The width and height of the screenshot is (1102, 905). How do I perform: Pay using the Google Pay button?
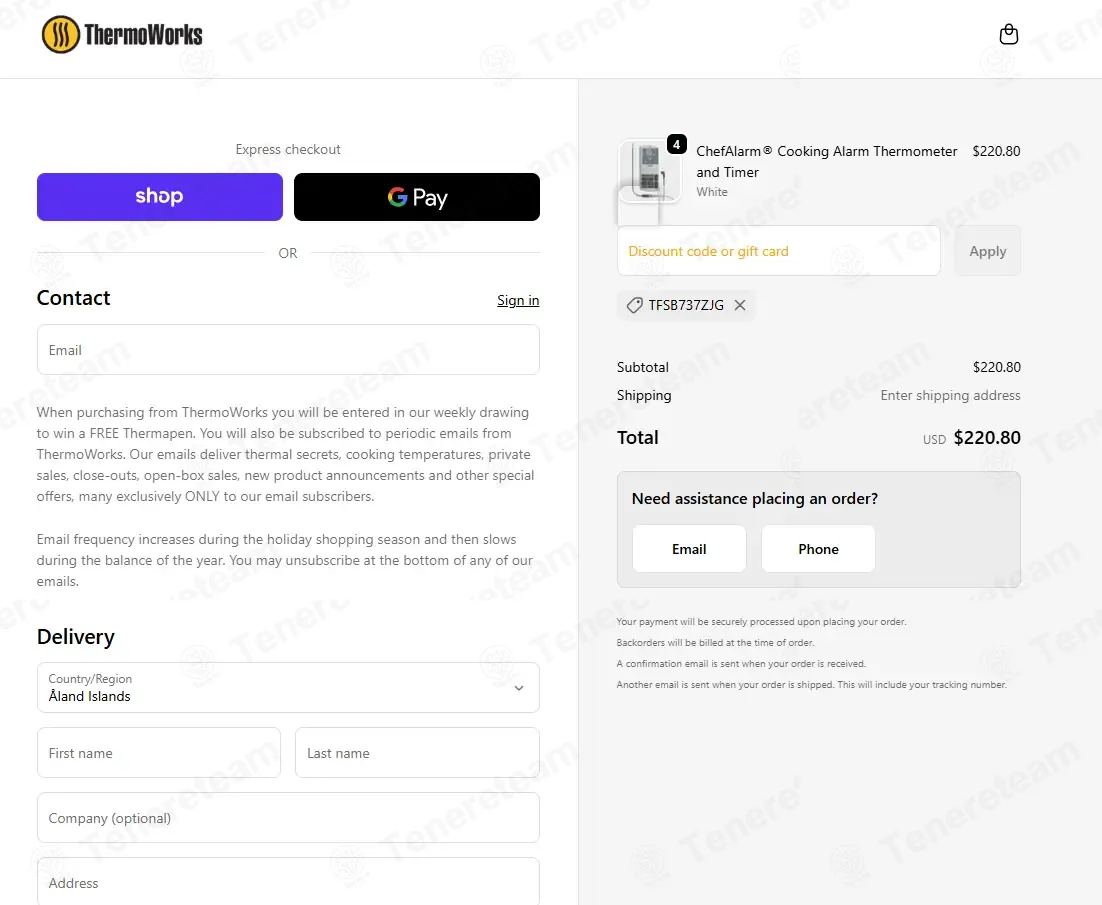click(417, 197)
